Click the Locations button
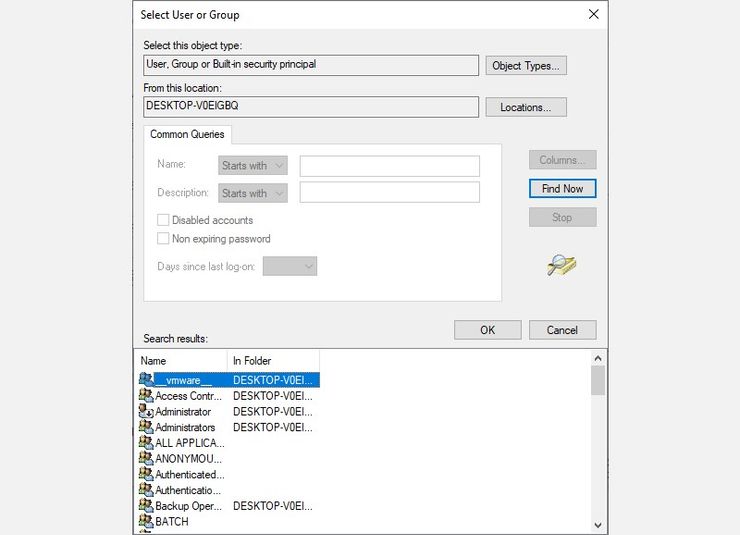The height and width of the screenshot is (535, 740). pos(526,107)
